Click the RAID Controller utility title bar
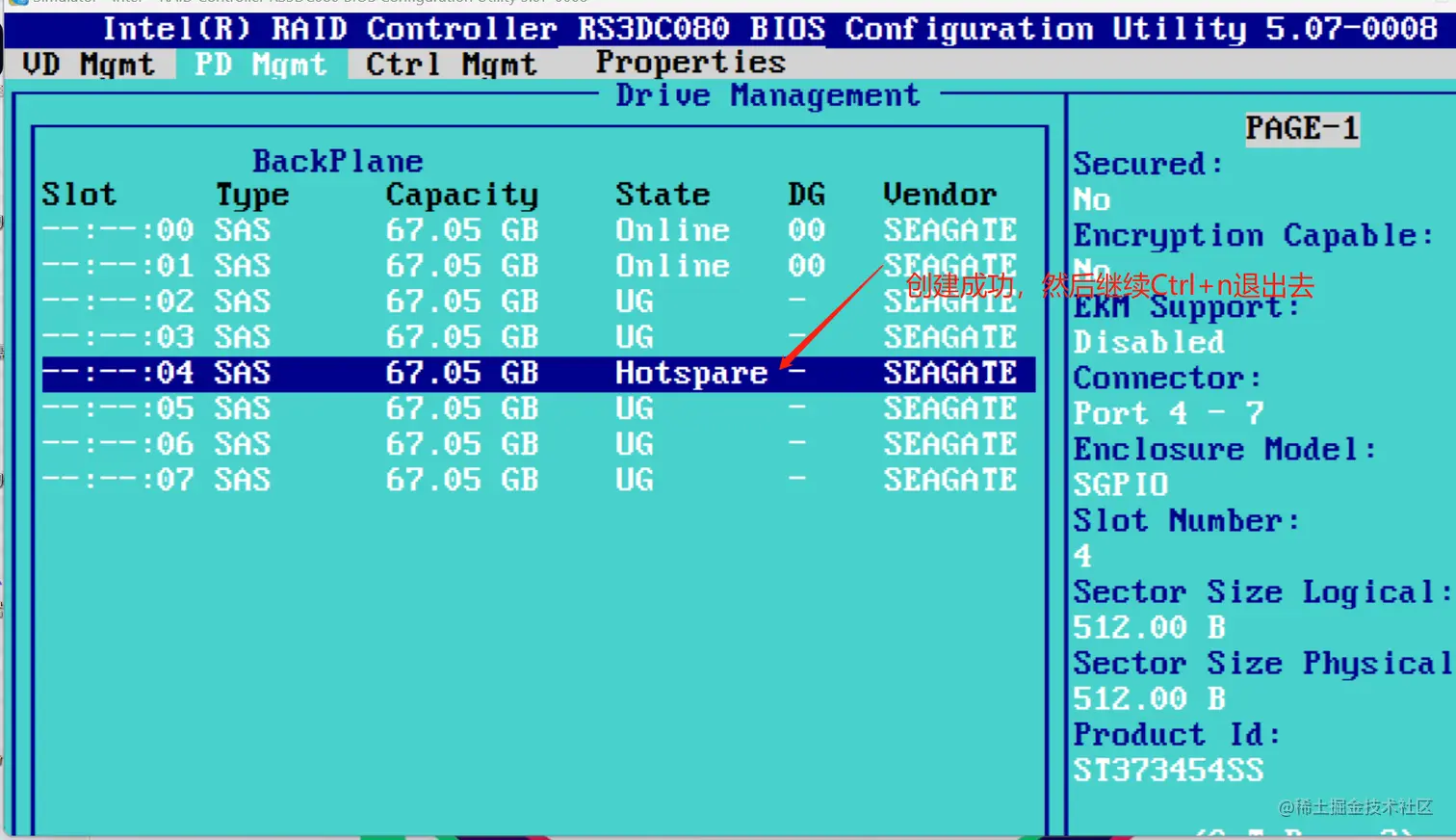 pyautogui.click(x=728, y=29)
